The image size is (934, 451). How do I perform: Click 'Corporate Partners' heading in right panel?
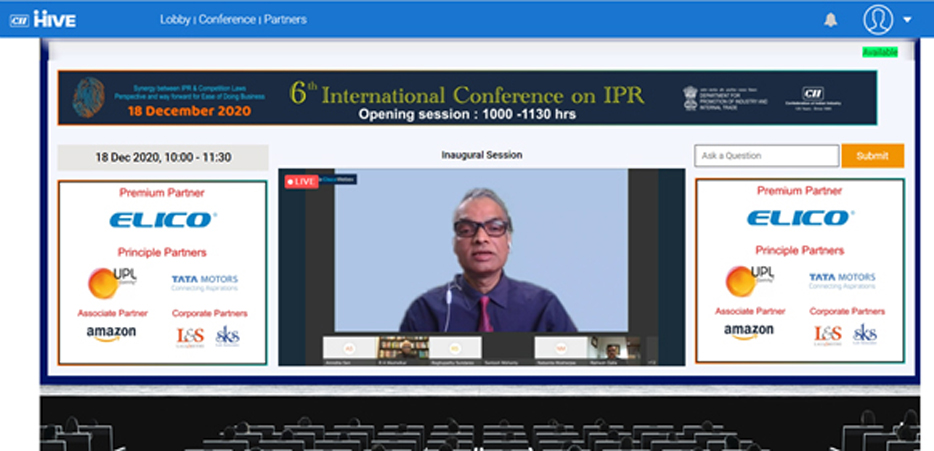pyautogui.click(x=848, y=312)
